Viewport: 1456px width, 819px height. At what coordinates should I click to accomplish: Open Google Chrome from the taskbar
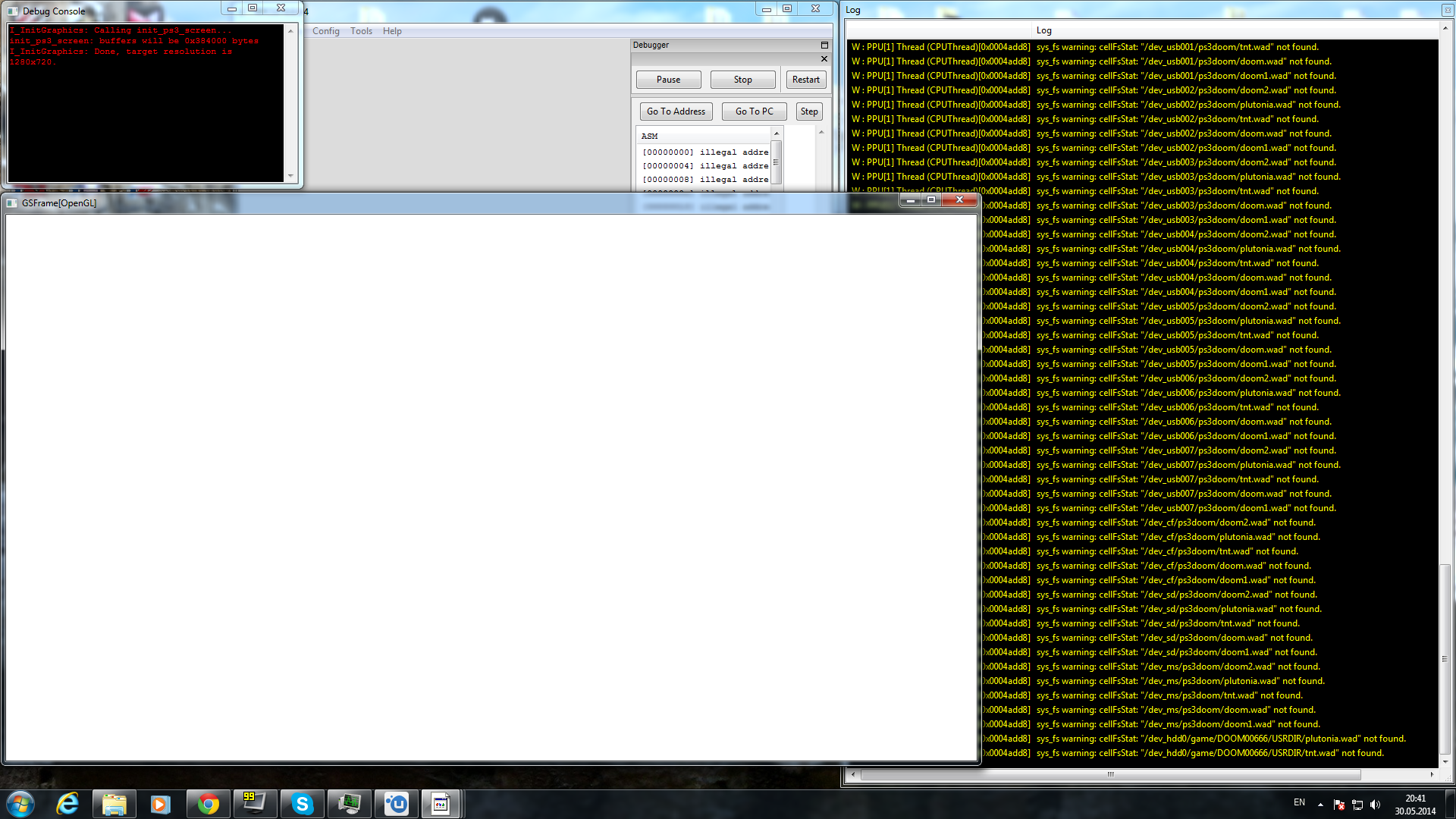point(208,804)
